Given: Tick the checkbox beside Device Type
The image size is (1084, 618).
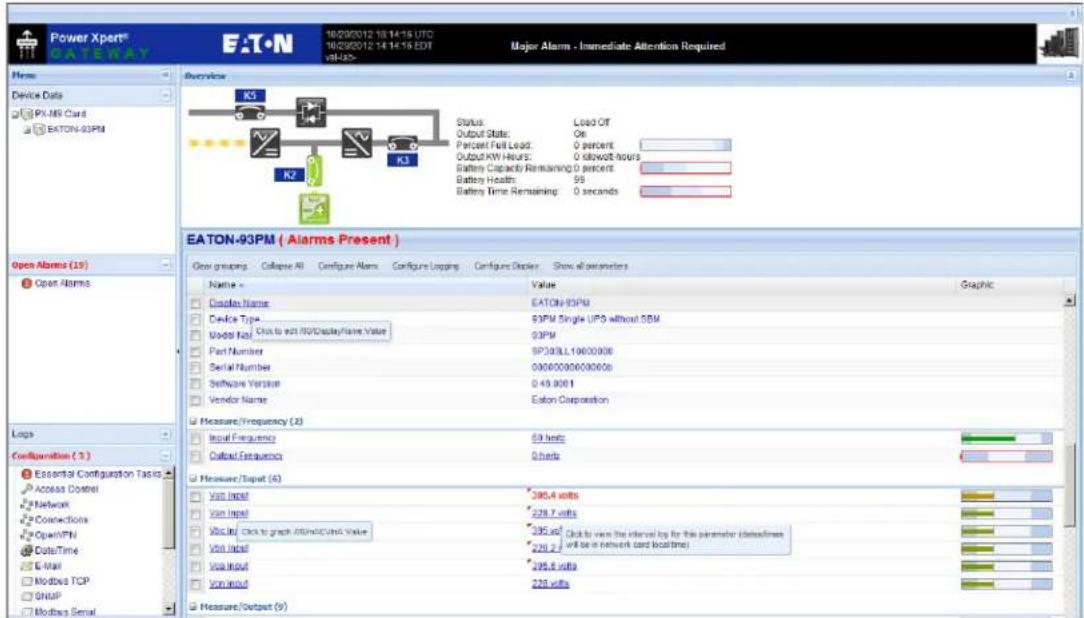Looking at the screenshot, I should click(196, 319).
